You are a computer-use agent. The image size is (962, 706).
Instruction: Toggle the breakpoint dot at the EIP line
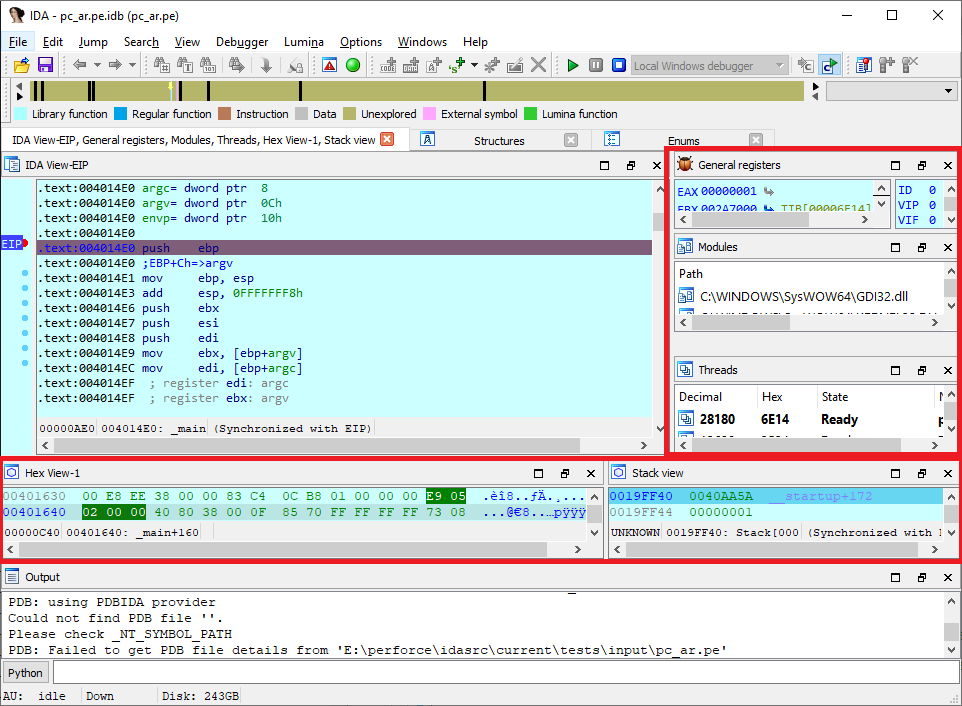[x=25, y=244]
